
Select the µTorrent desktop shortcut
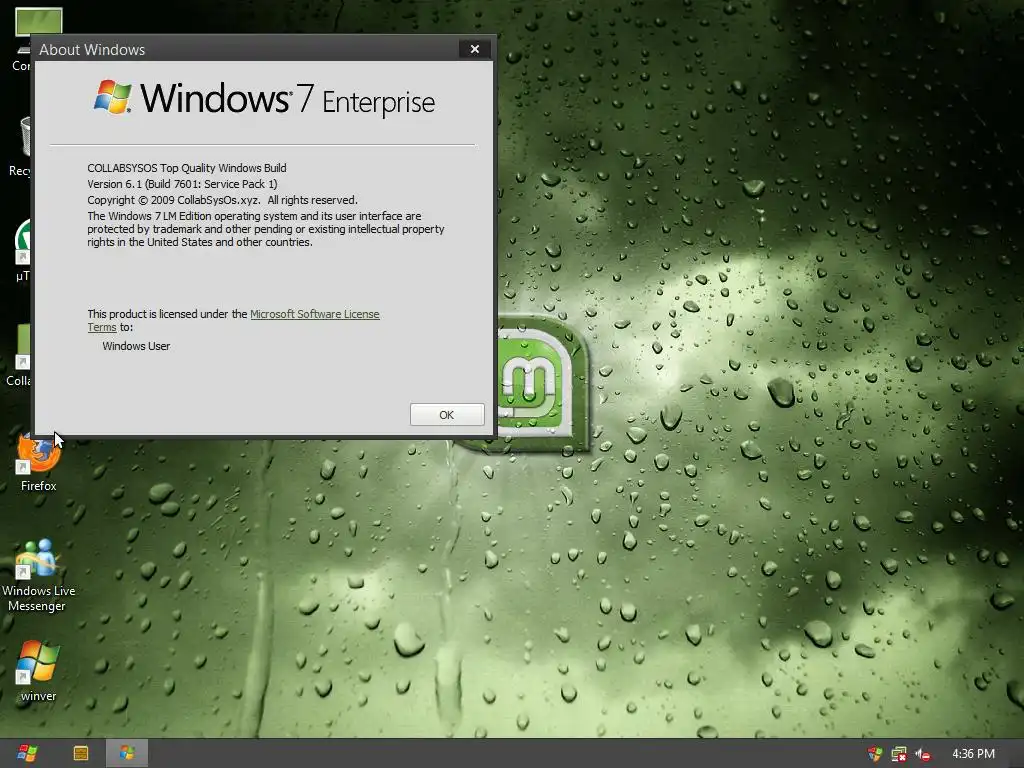coord(22,251)
